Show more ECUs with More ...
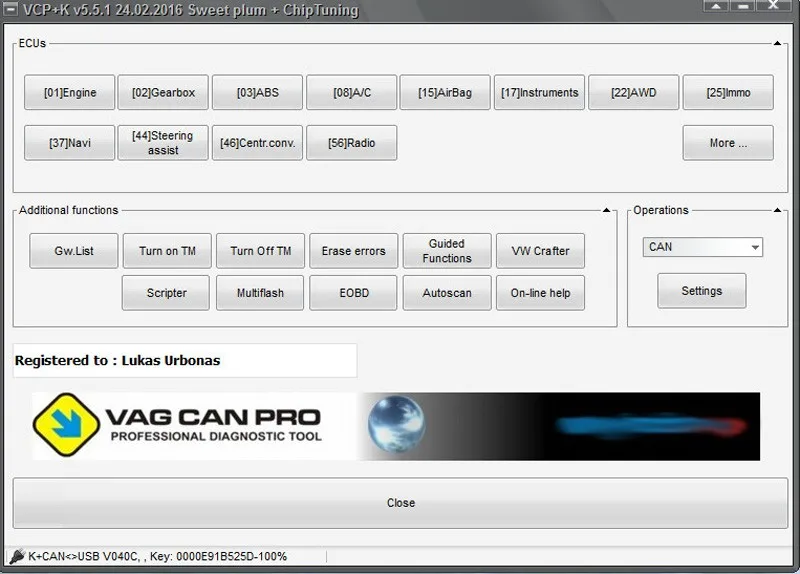This screenshot has width=800, height=574. point(728,143)
